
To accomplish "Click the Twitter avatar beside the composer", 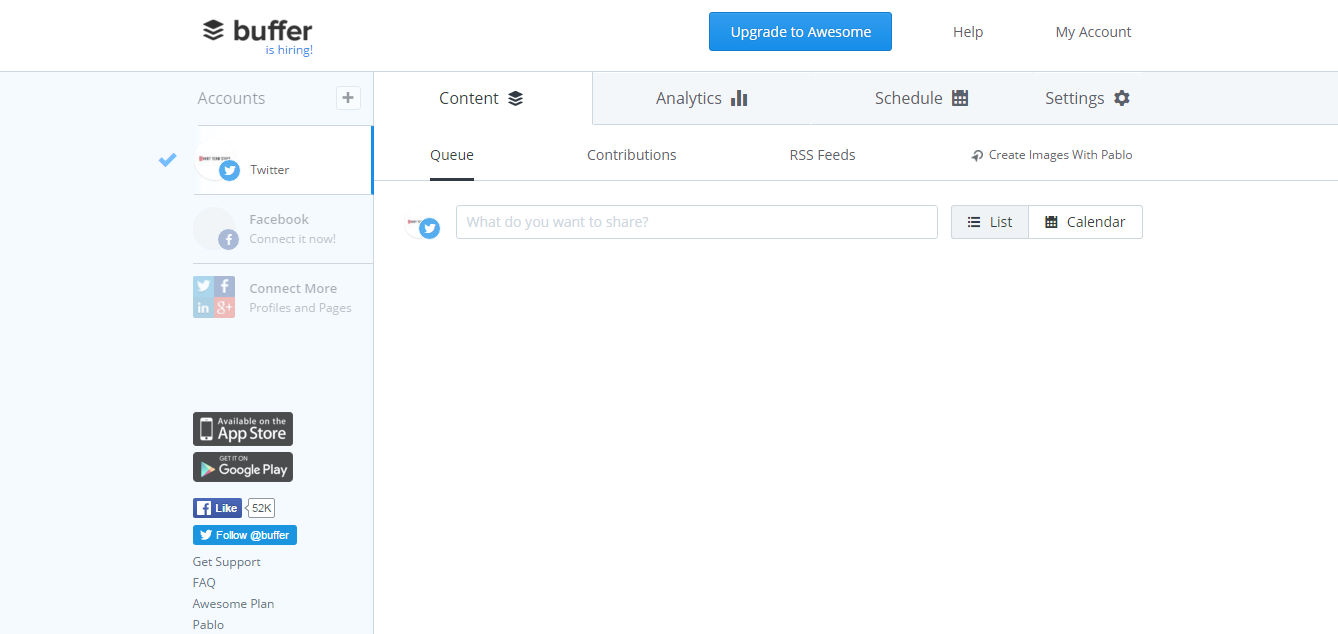I will tap(422, 224).
